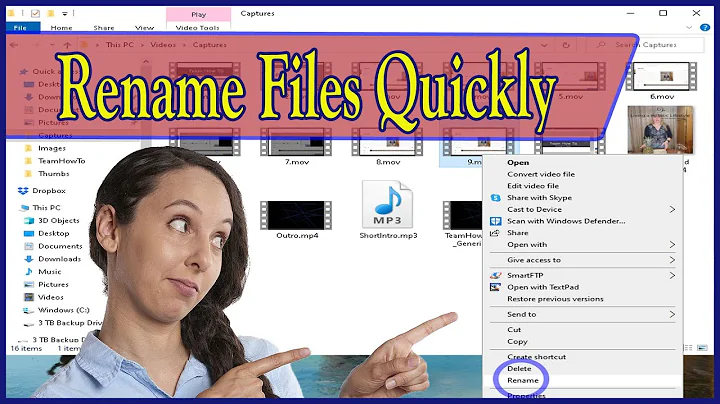Click the Downloads arrow icon under This PC
Viewport: 720px width, 404px height.
point(28,259)
